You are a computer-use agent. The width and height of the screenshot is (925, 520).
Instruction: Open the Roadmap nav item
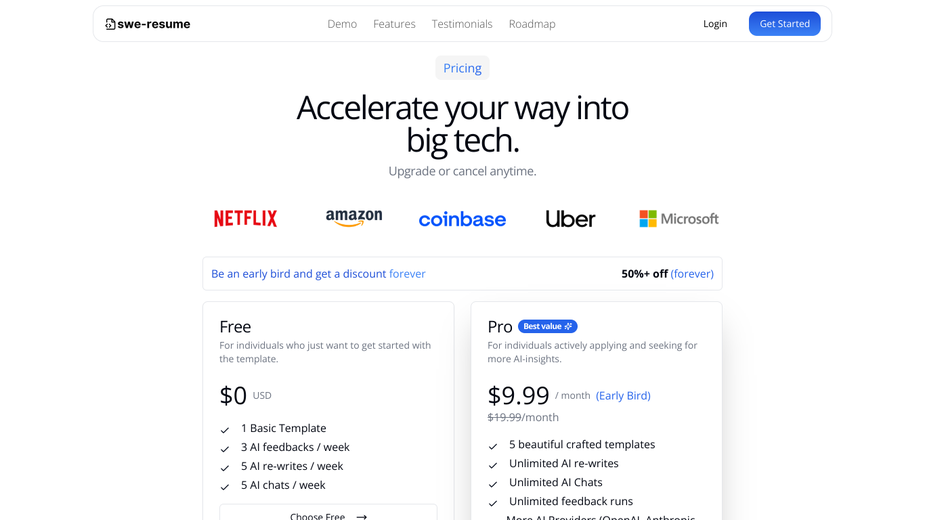[x=532, y=24]
